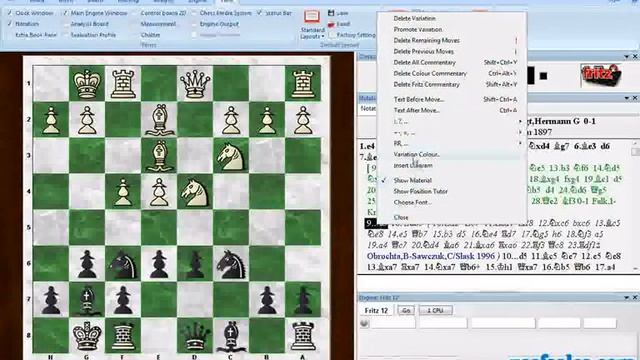Select the black bishop on g7
The width and height of the screenshot is (640, 360).
point(87,300)
